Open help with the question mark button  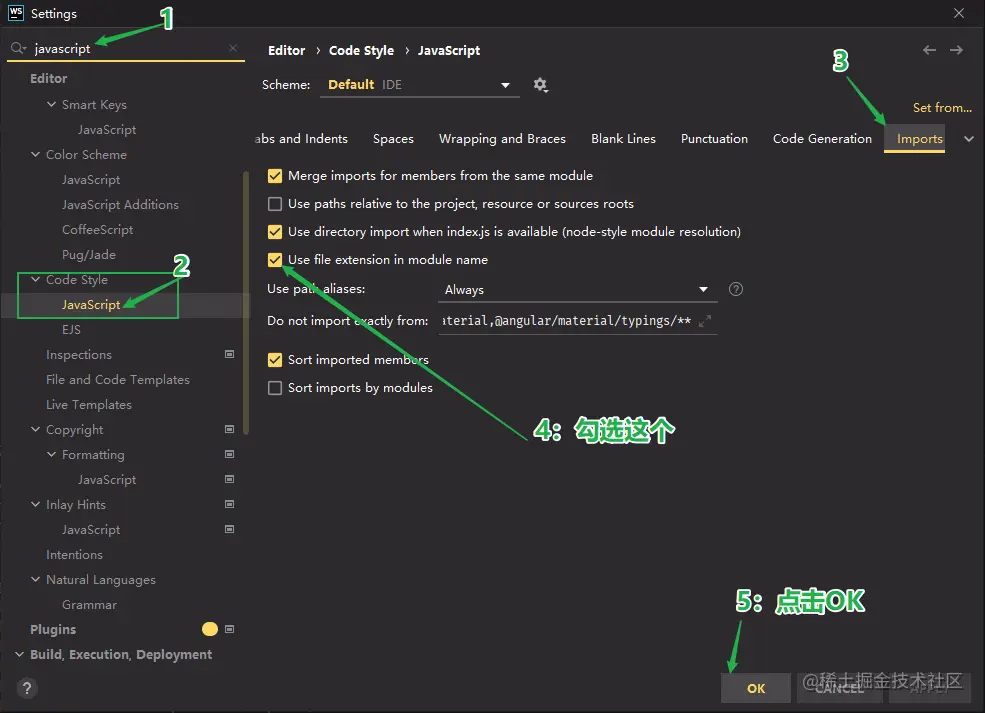point(27,689)
